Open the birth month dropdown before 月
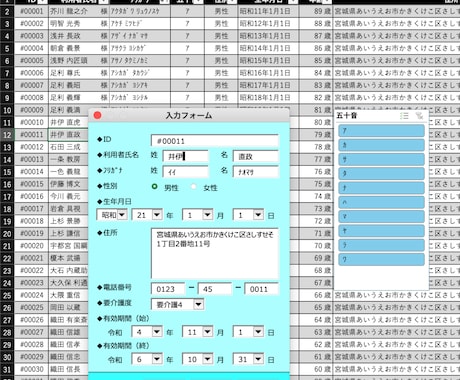This screenshot has height=380, width=460. coord(207,215)
